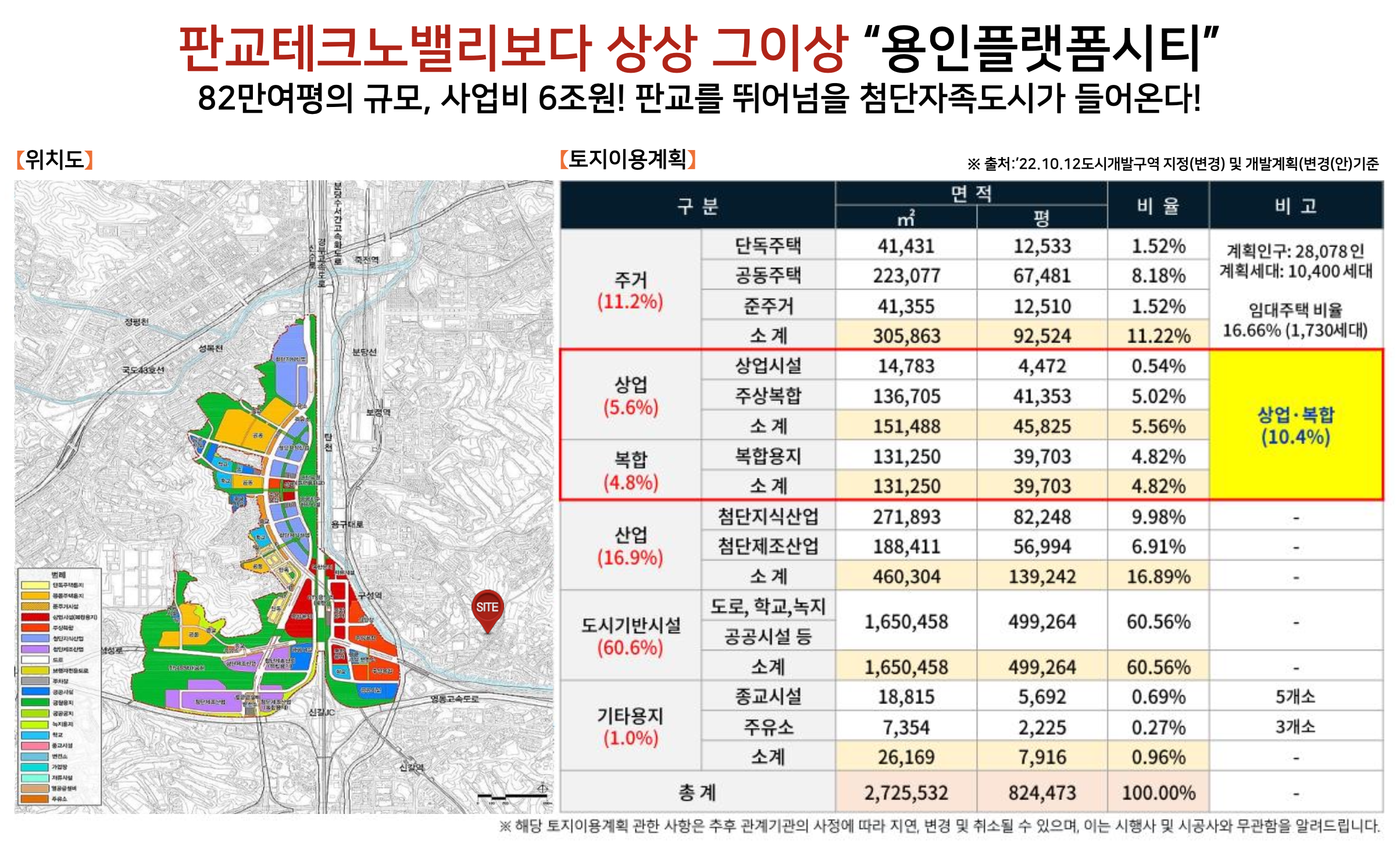Click the 준주거 row label

click(x=768, y=306)
